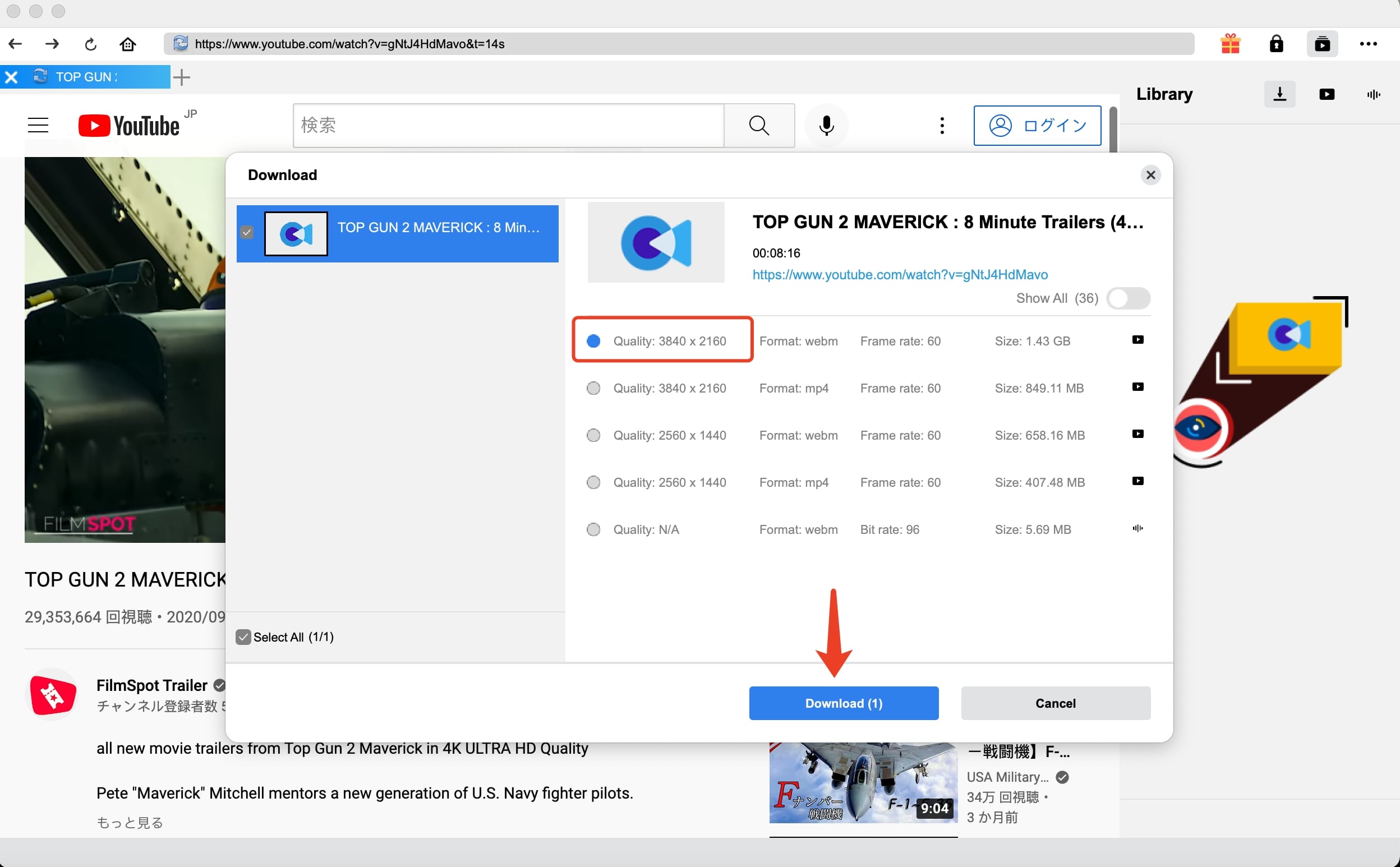Click the padlock icon in toolbar

(x=1276, y=44)
